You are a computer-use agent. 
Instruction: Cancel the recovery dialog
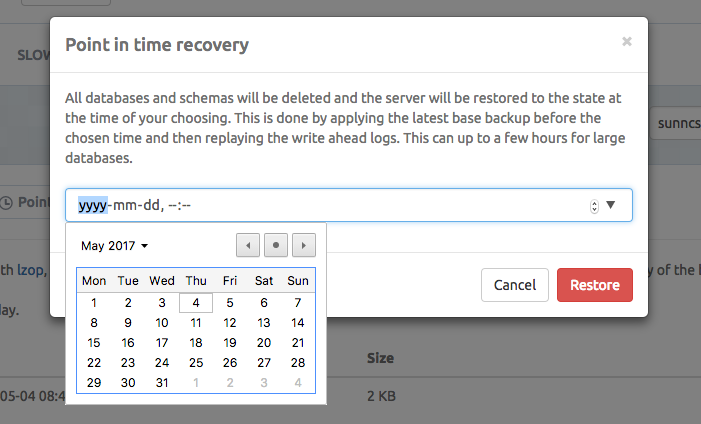[x=514, y=285]
